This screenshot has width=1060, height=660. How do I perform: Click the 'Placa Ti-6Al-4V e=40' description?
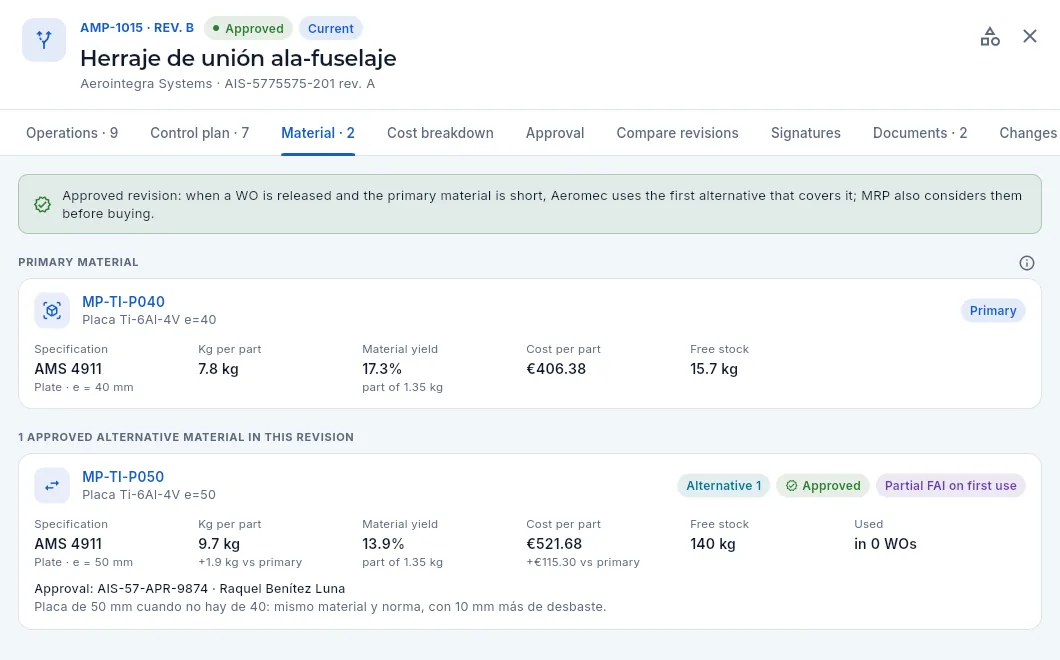(x=149, y=320)
